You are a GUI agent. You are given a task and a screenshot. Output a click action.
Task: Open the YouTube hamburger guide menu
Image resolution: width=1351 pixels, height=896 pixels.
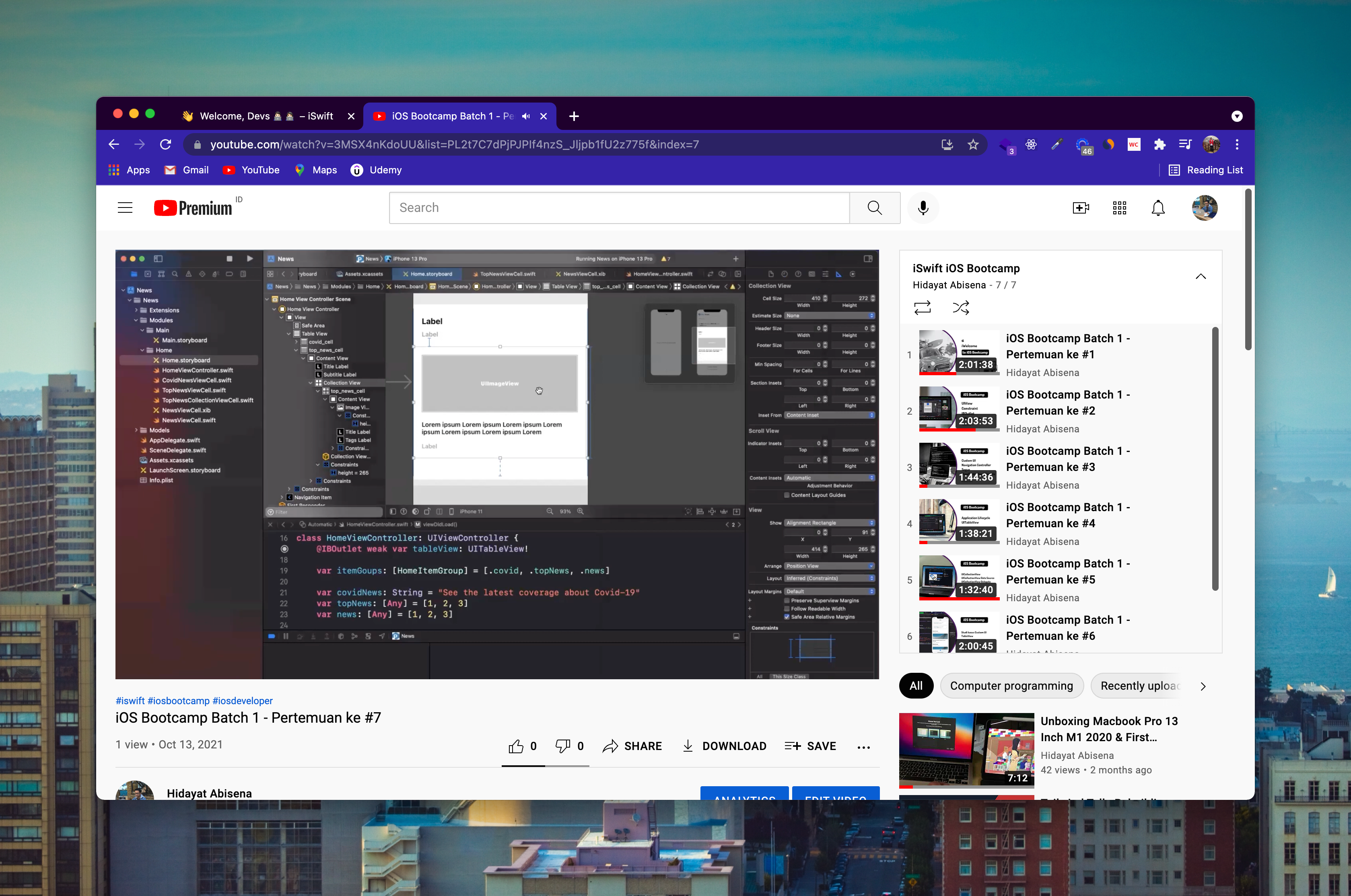[125, 208]
